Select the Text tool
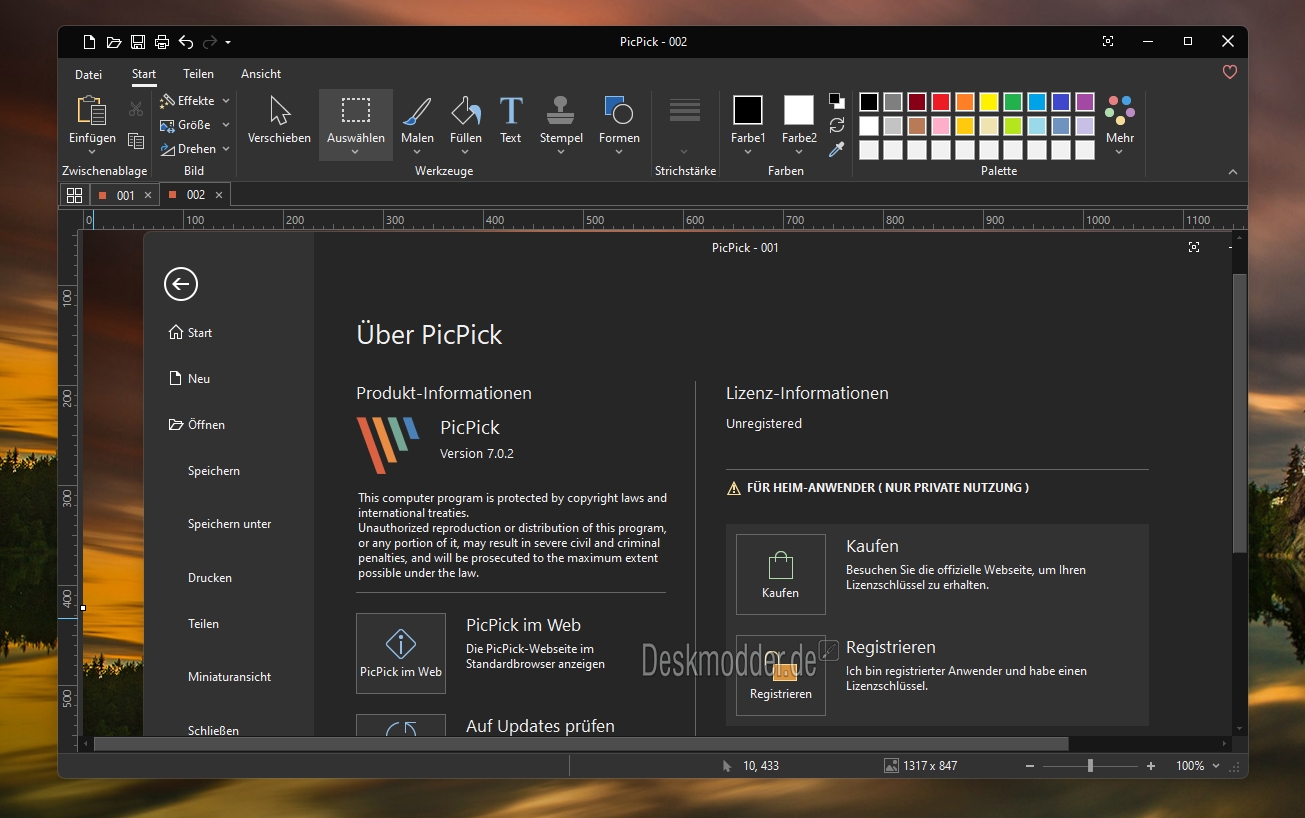1305x818 pixels. [511, 121]
